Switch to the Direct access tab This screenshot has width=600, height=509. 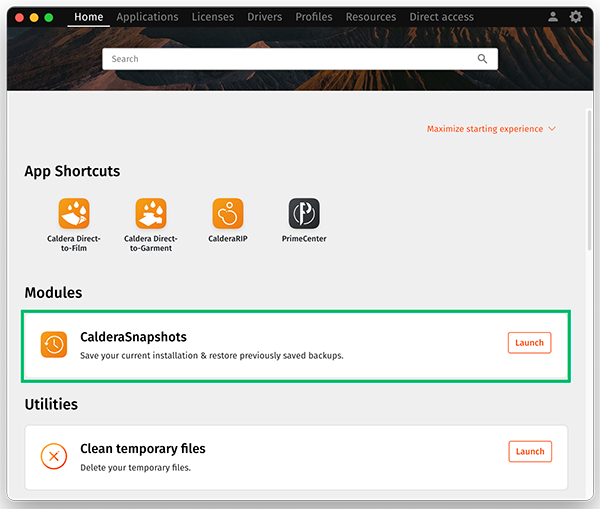click(x=442, y=17)
